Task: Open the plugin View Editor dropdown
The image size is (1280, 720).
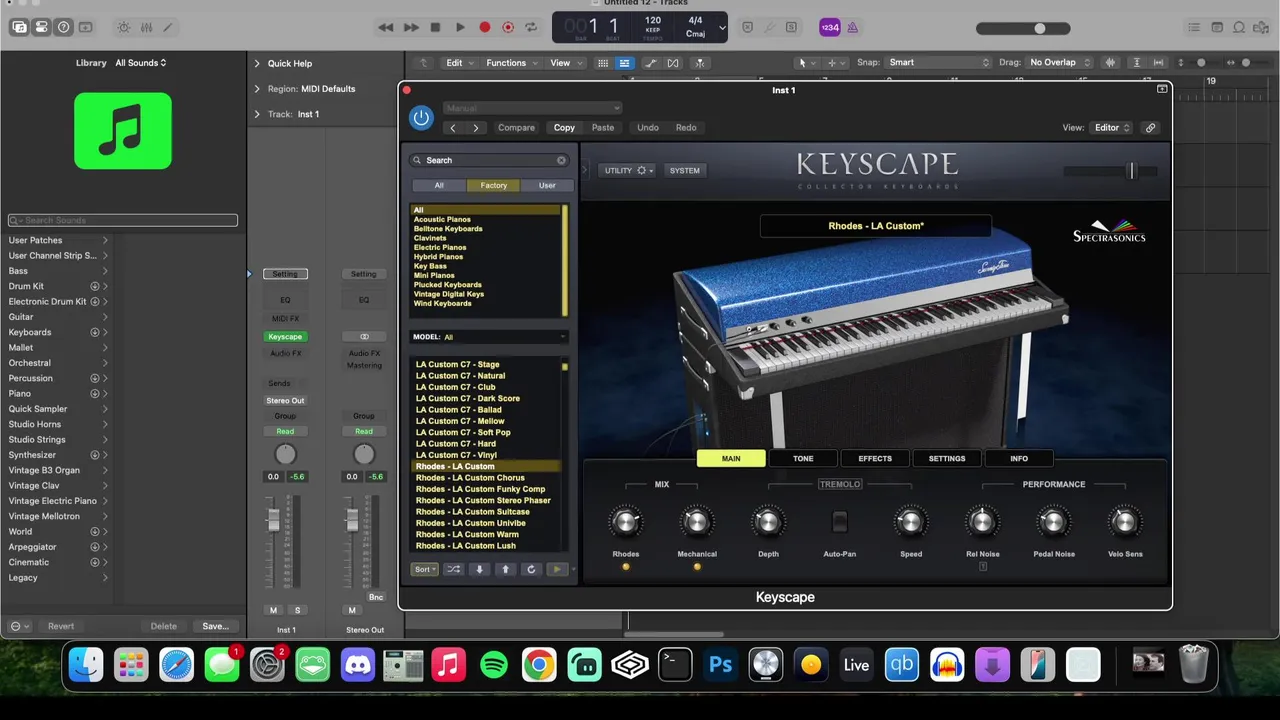Action: (1112, 128)
